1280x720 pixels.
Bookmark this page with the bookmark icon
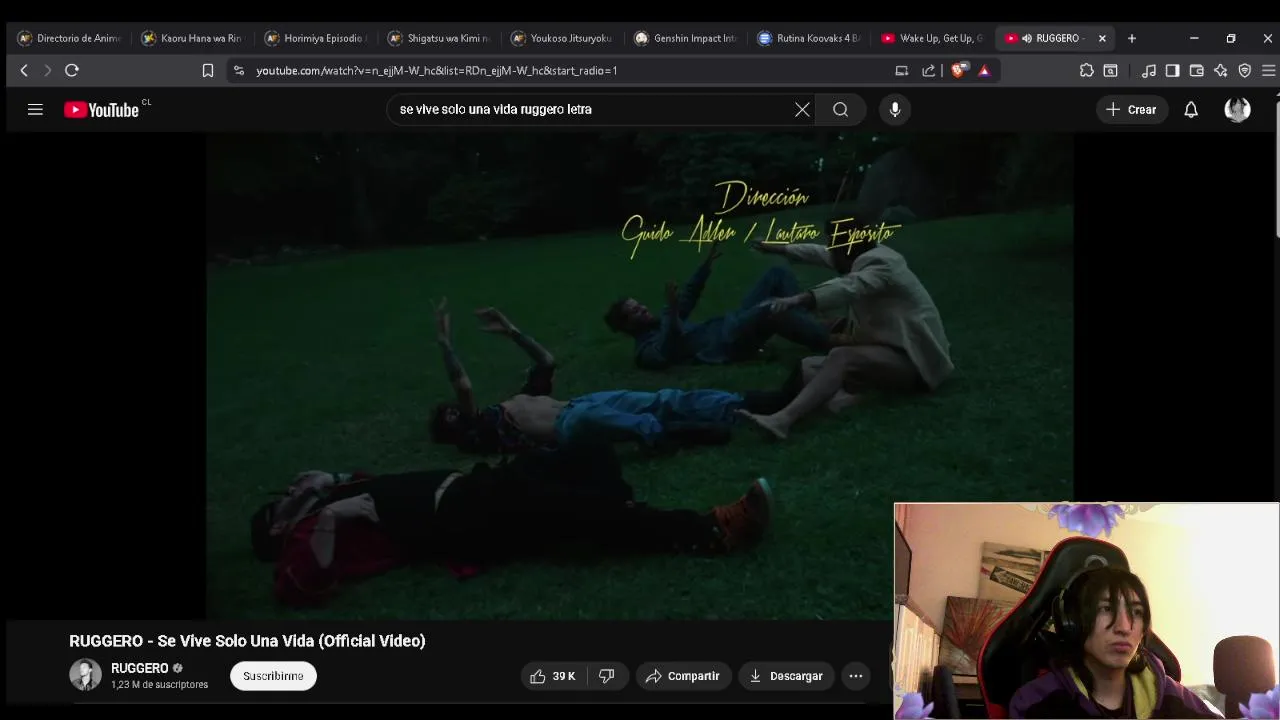(208, 70)
